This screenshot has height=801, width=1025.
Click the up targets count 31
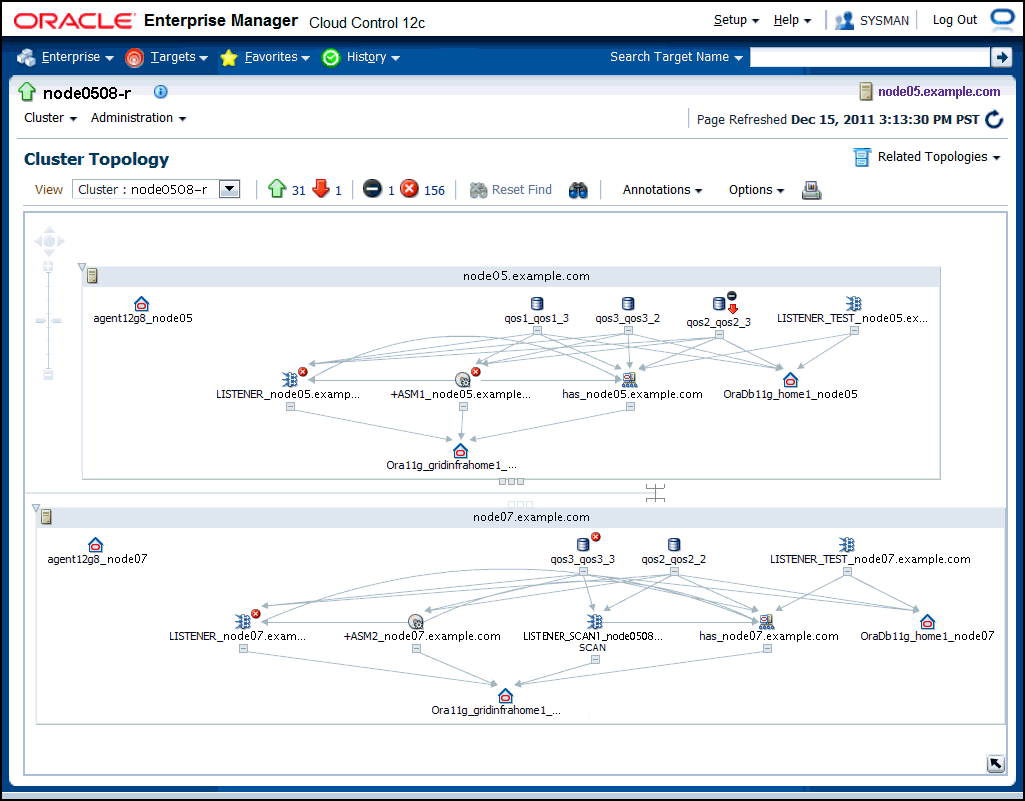coord(298,190)
